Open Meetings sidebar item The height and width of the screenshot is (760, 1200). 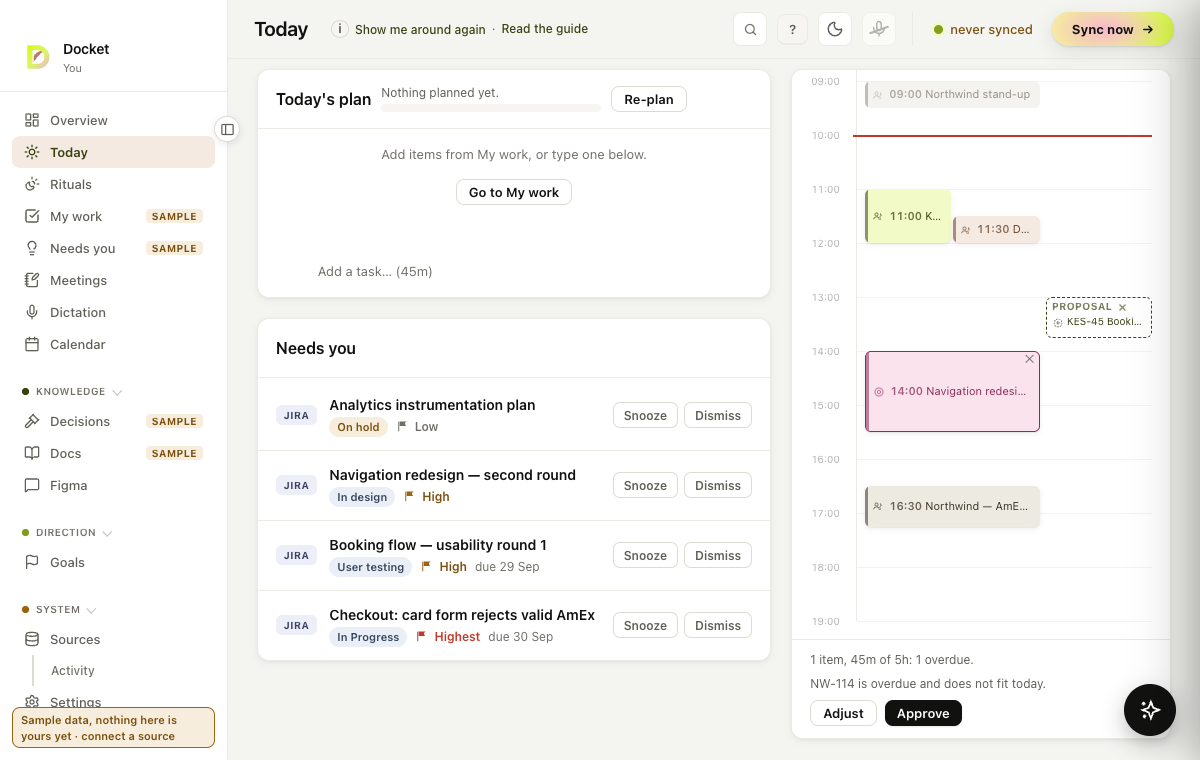pyautogui.click(x=113, y=280)
